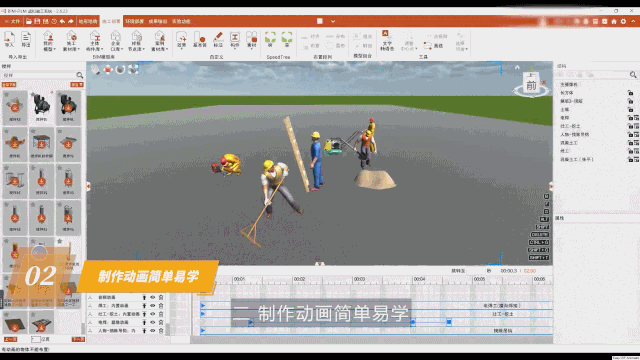The height and width of the screenshot is (360, 640).
Task: Select the 标注 pencil annotation tool
Action: pyautogui.click(x=218, y=40)
